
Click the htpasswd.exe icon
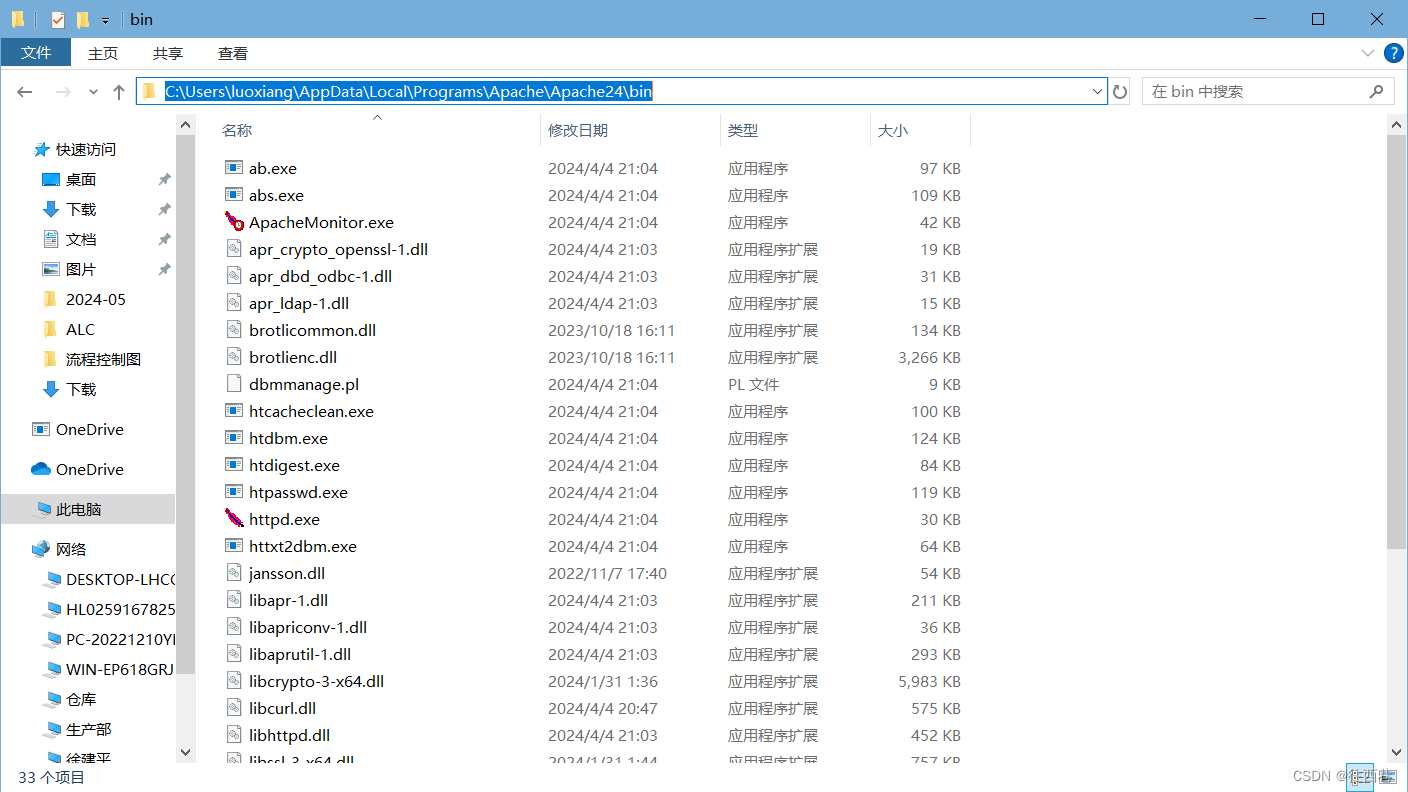tap(234, 492)
